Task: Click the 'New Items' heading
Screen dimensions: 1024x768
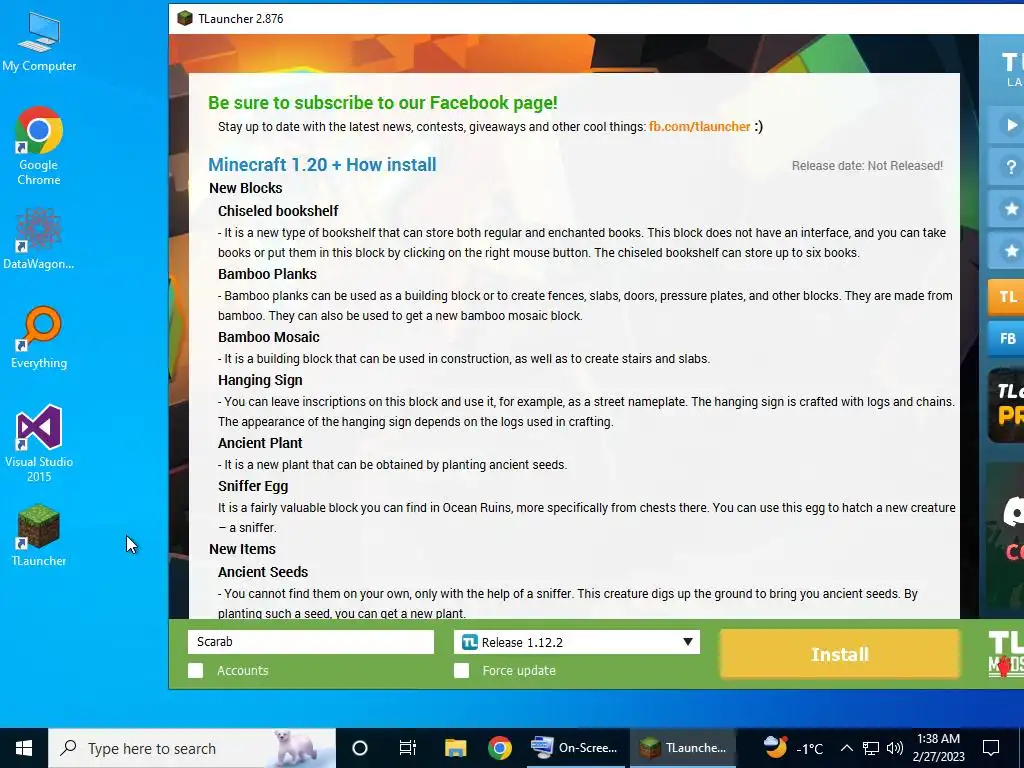Action: (242, 549)
